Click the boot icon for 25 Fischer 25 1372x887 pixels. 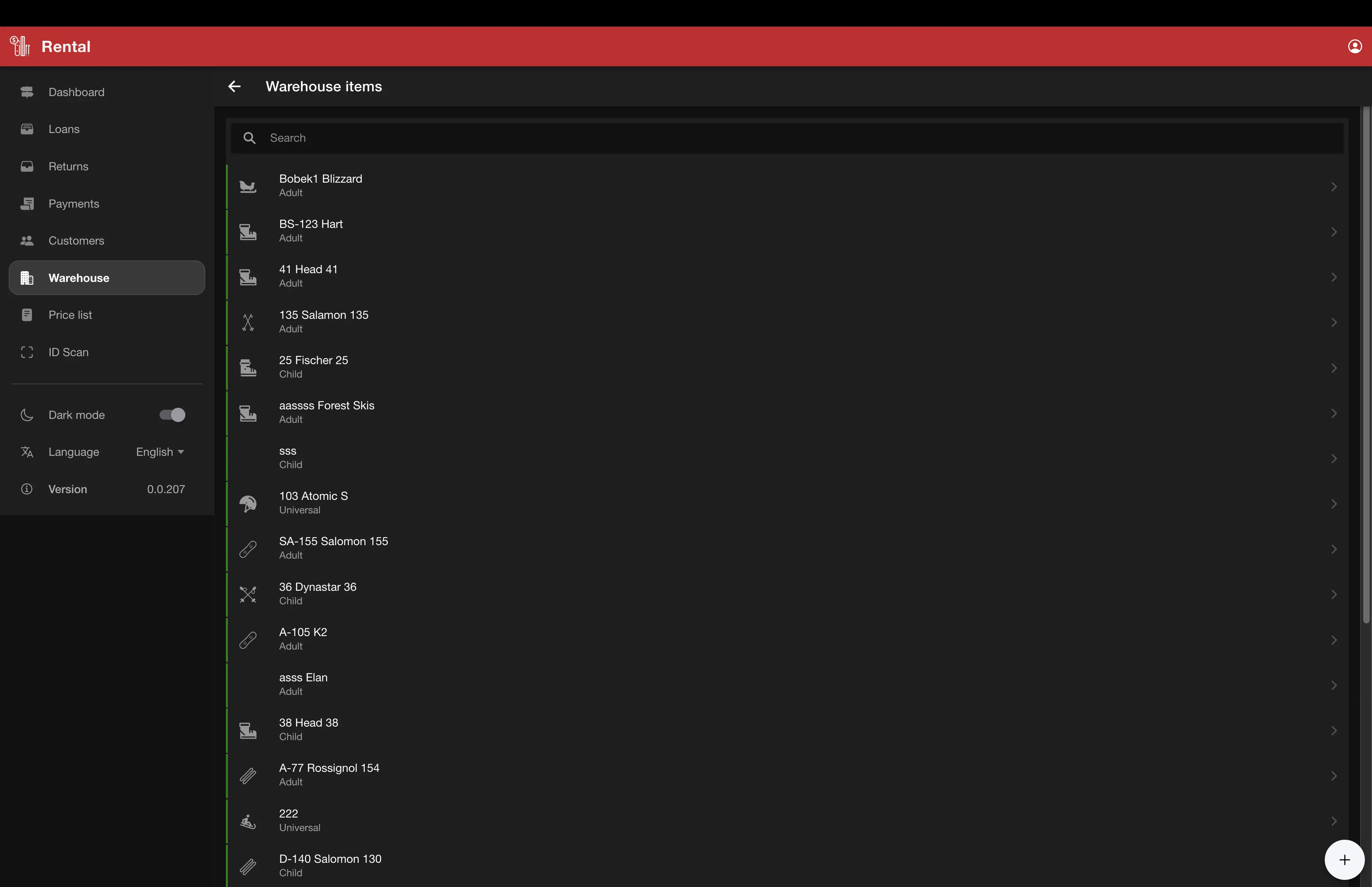pos(248,368)
